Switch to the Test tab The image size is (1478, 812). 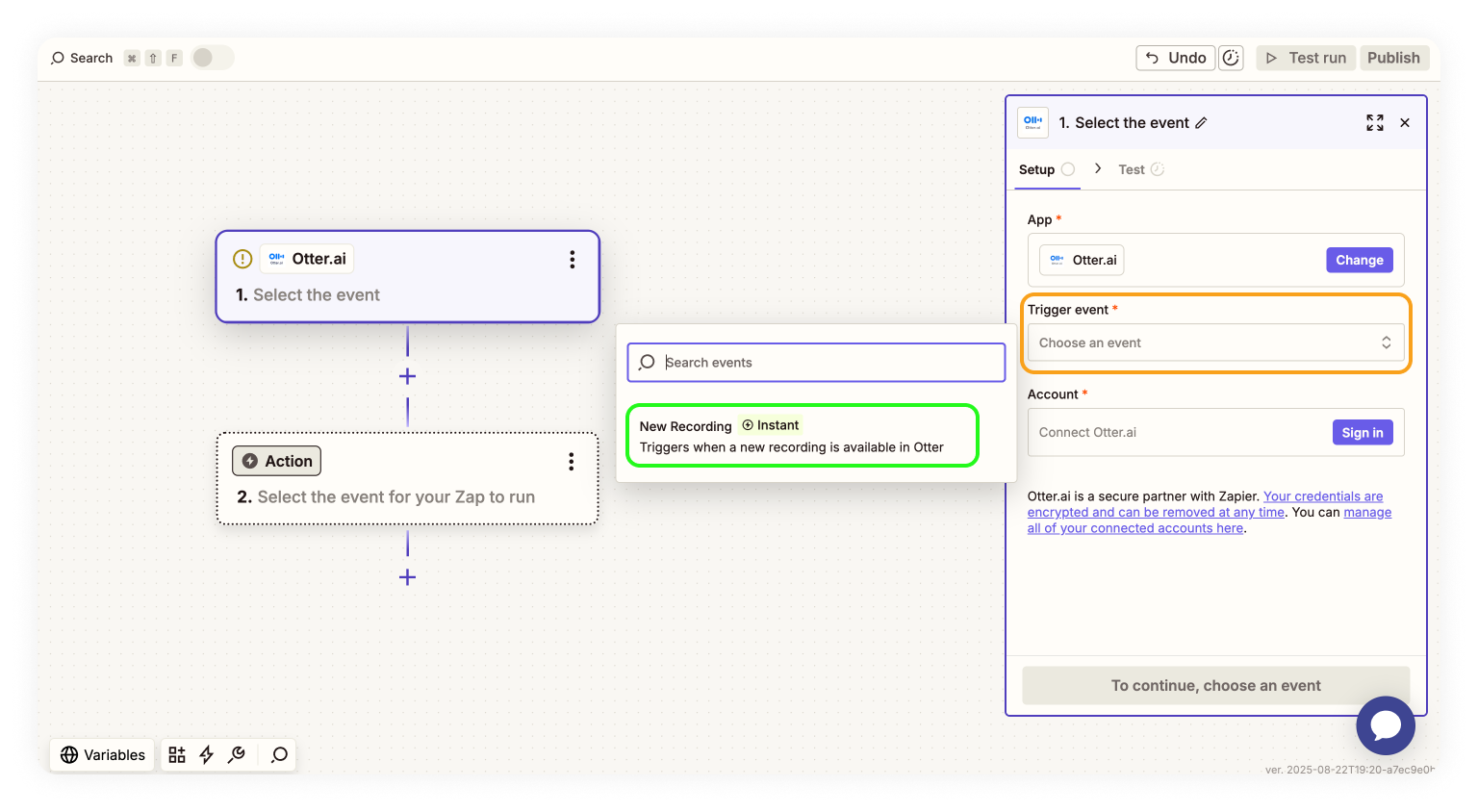(x=1132, y=169)
